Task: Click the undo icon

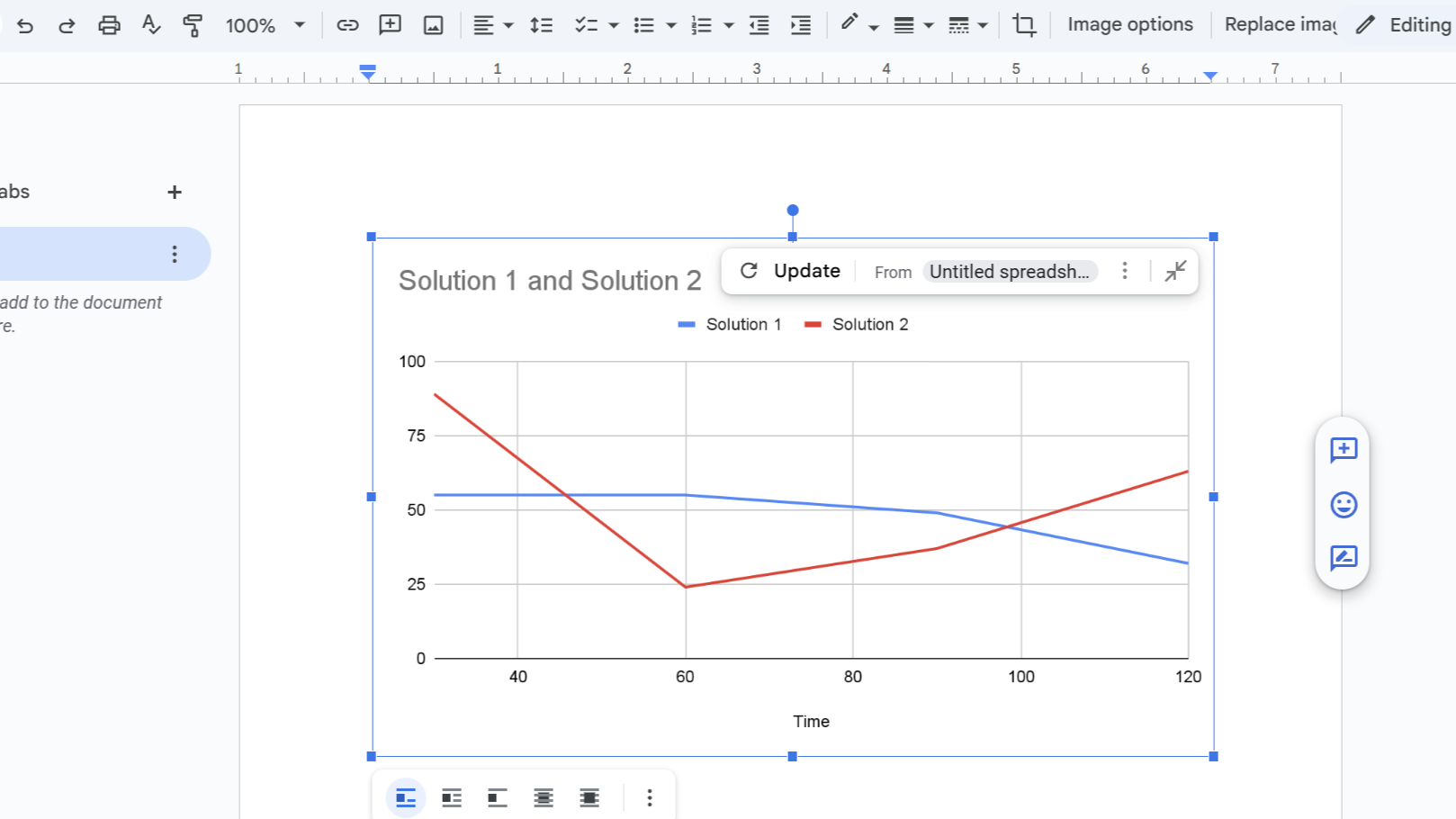Action: pyautogui.click(x=25, y=24)
